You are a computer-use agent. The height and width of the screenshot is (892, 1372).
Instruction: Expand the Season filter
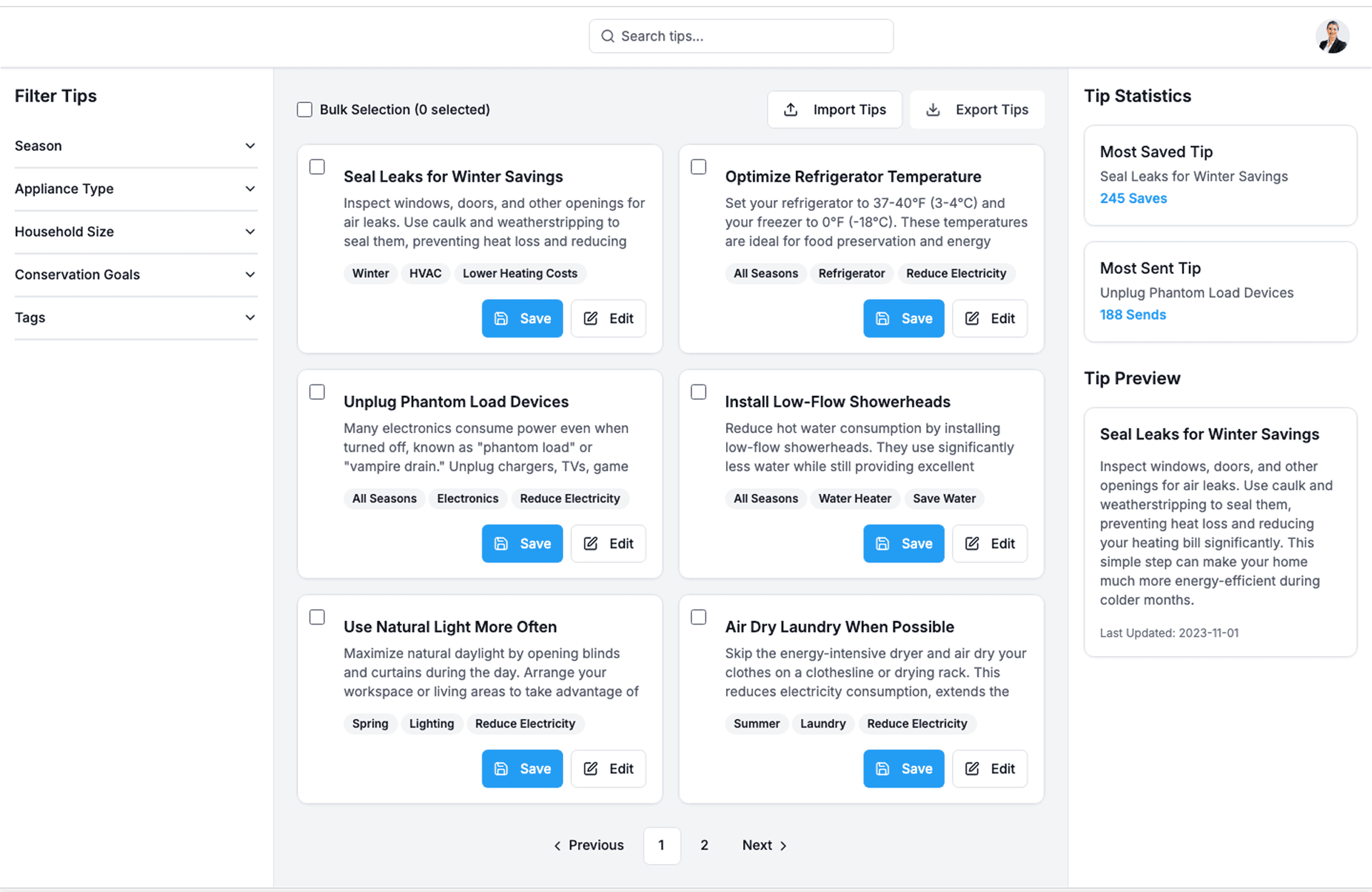tap(136, 146)
